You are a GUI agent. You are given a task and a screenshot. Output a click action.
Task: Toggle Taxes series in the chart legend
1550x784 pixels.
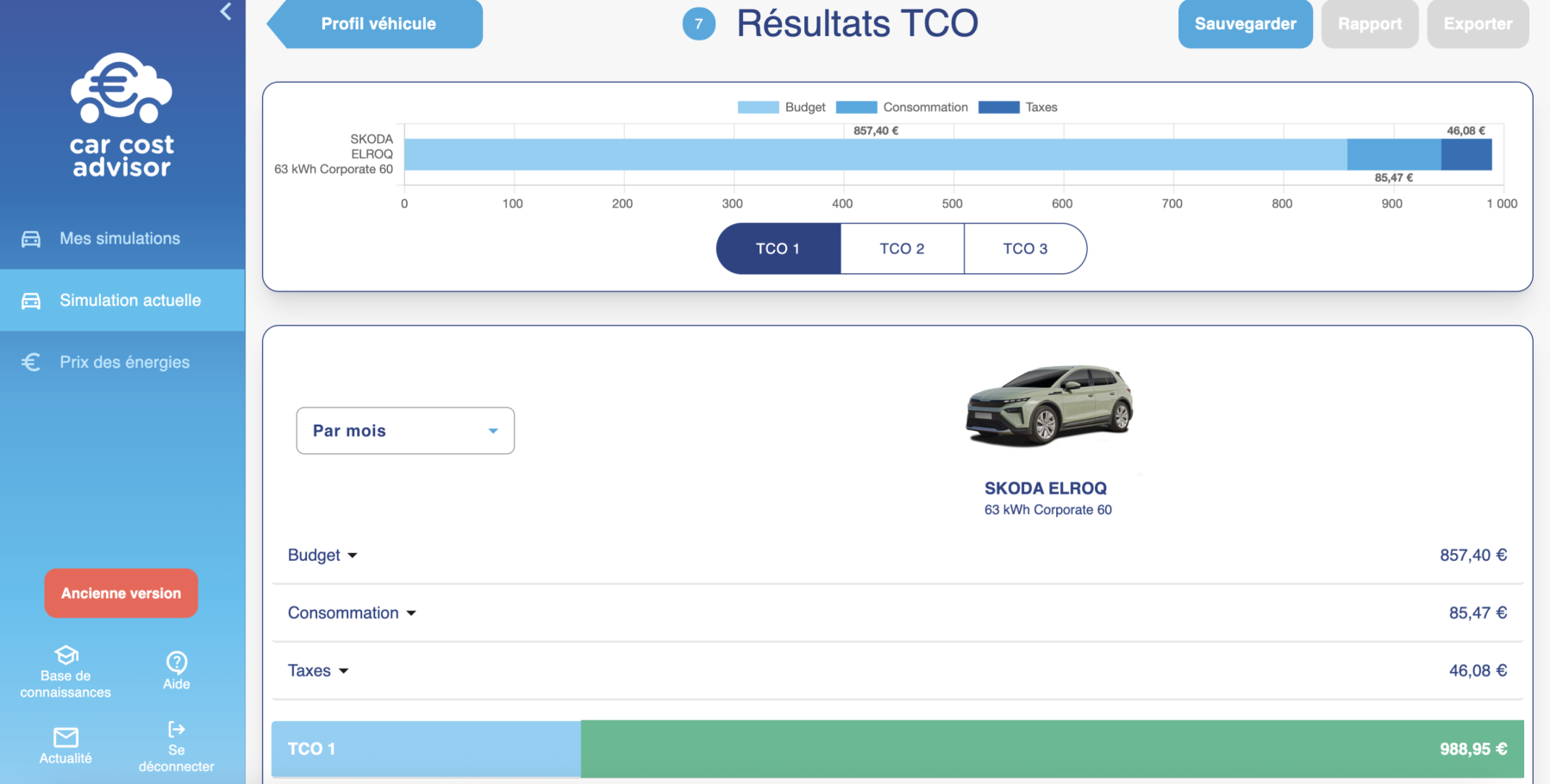tap(1018, 108)
